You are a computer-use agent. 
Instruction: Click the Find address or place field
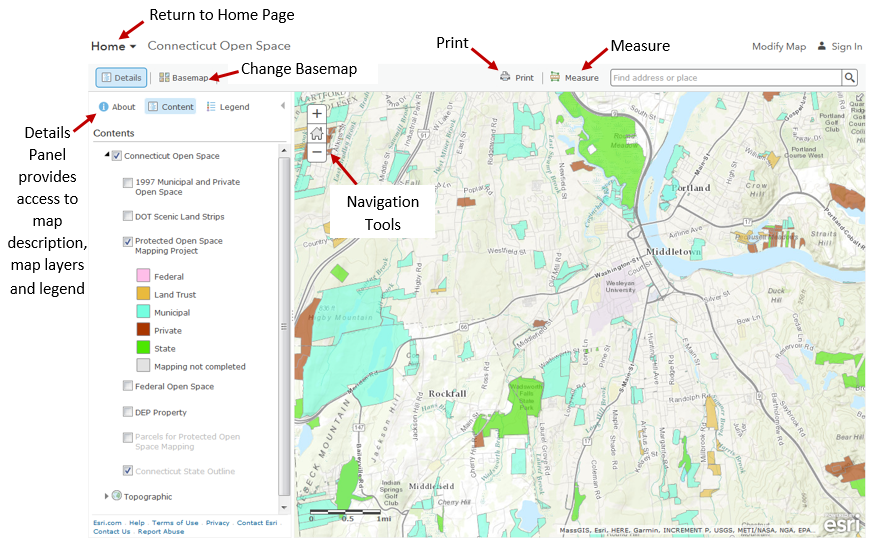(x=726, y=78)
